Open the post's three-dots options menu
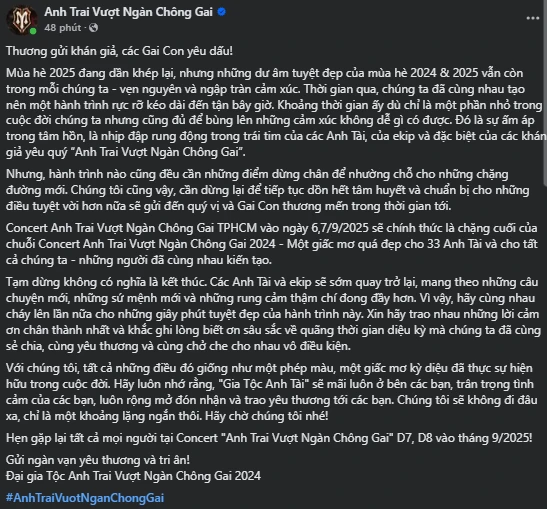 [533, 18]
